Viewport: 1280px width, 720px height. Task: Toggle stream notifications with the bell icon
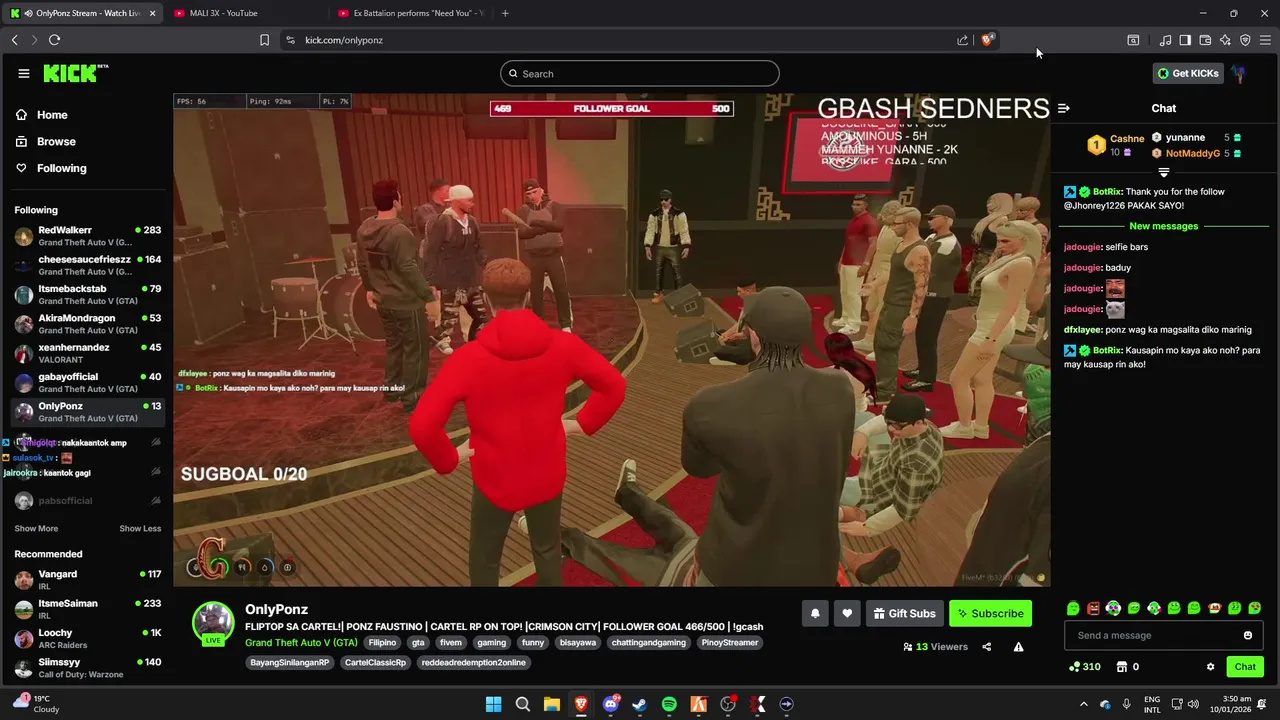815,613
